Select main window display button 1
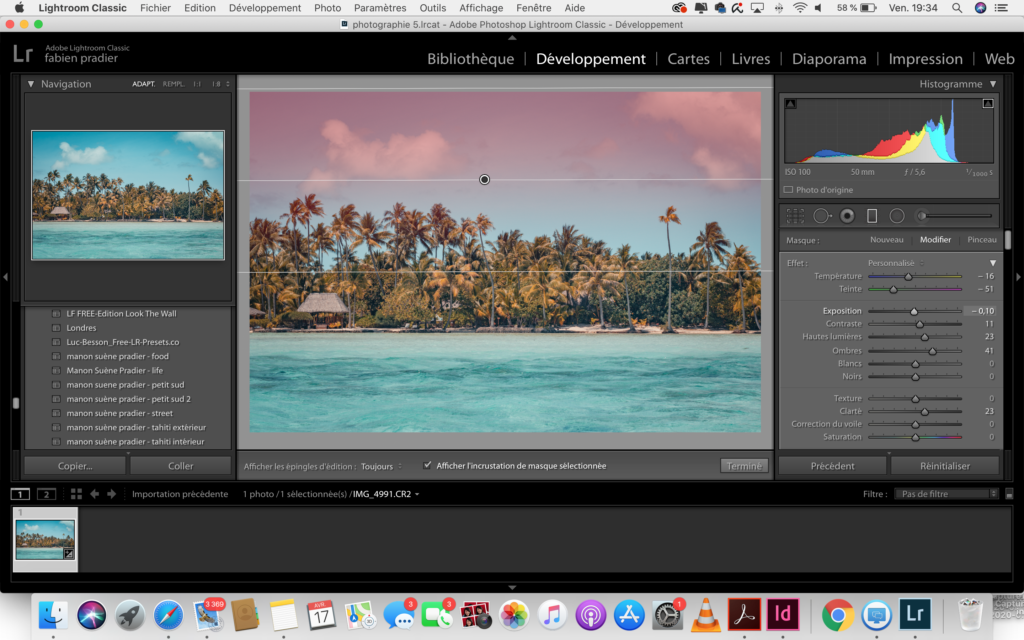Screen dimensions: 1024x640 pyautogui.click(x=20, y=494)
